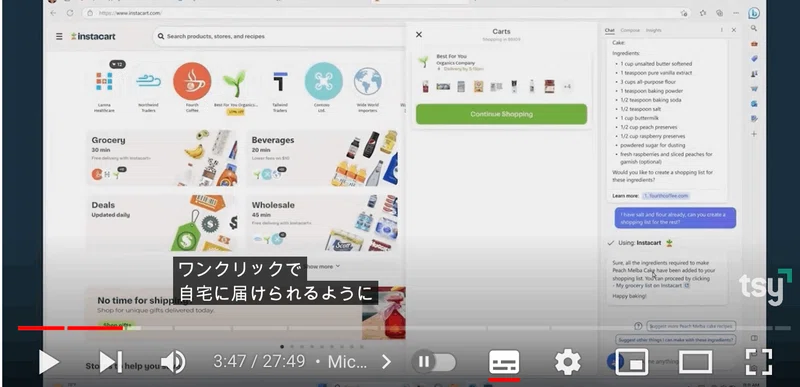Click the Continue Shopping button
Screen dimensions: 800x387
[x=501, y=114]
